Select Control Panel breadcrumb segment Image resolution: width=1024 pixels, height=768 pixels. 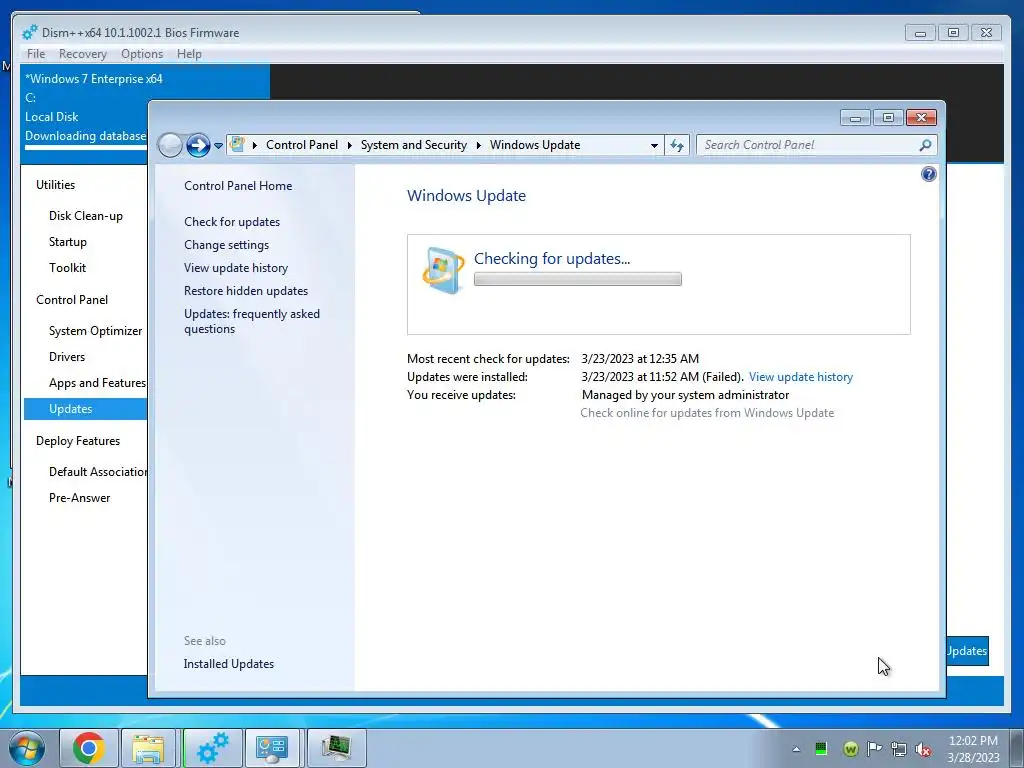tap(302, 145)
